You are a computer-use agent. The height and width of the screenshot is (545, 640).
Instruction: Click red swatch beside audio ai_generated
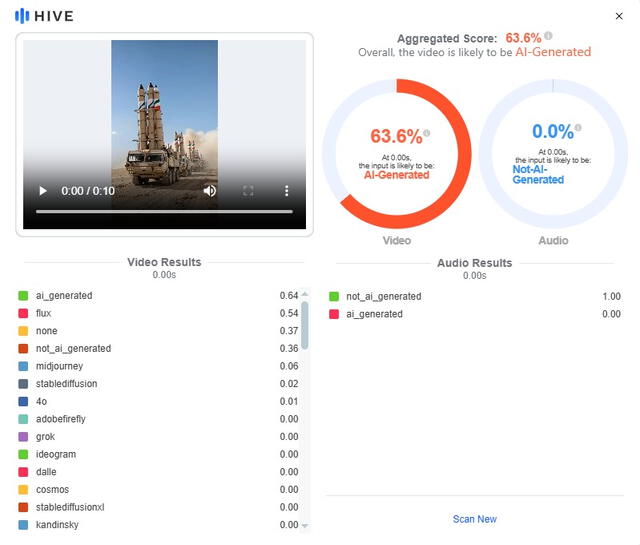334,314
